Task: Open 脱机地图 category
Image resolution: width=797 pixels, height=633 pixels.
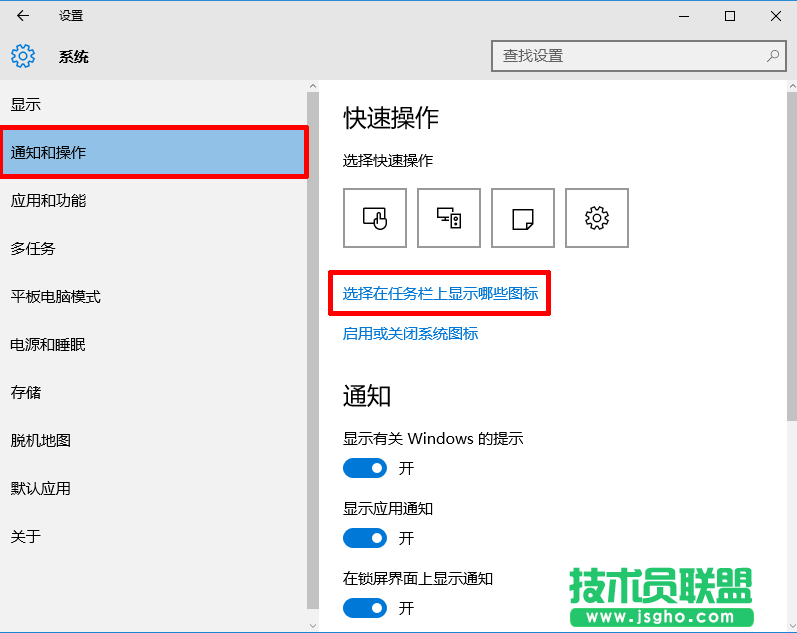Action: (x=154, y=440)
